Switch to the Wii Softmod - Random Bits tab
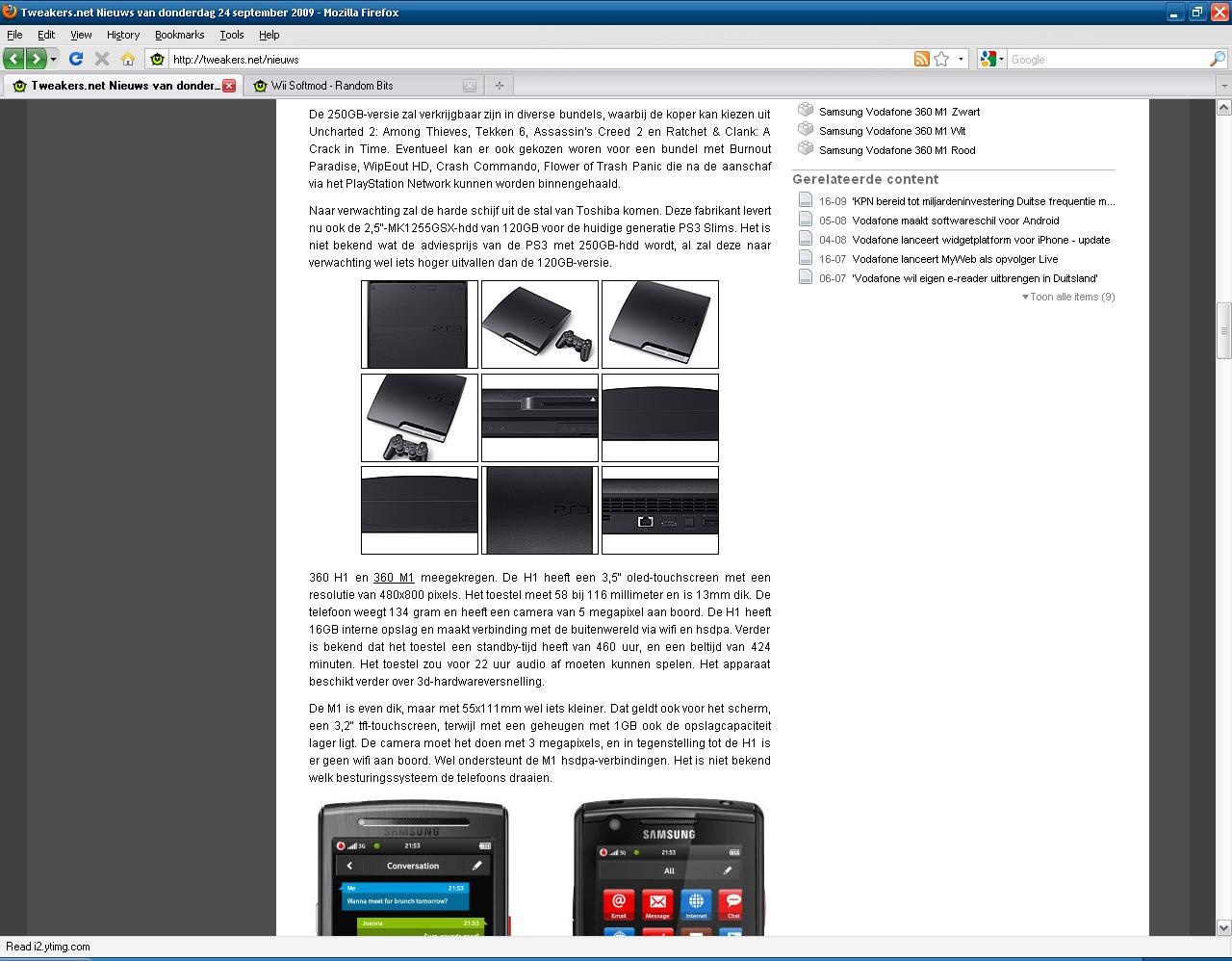 [x=363, y=85]
